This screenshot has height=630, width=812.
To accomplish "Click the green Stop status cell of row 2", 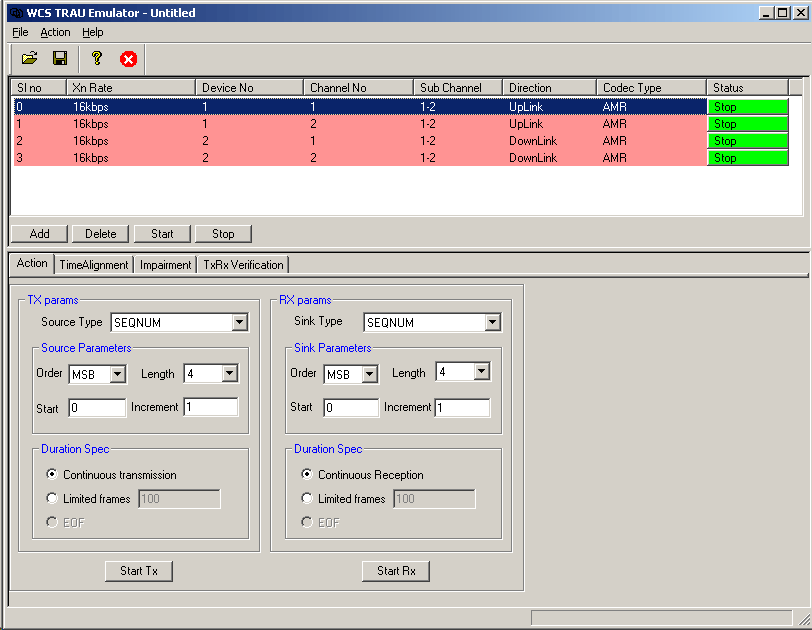I will point(748,141).
